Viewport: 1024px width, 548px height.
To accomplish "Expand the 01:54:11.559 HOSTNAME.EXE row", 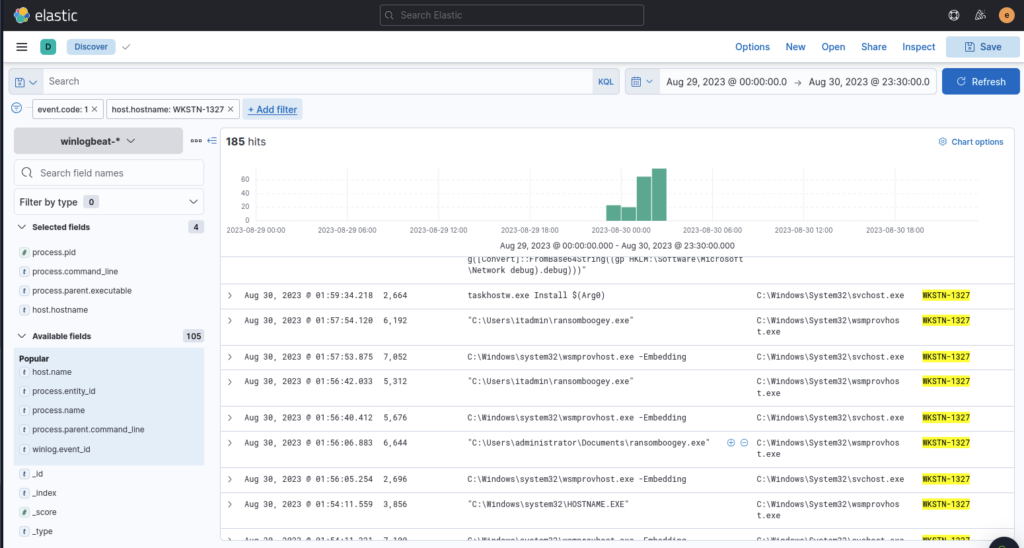I will 230,504.
